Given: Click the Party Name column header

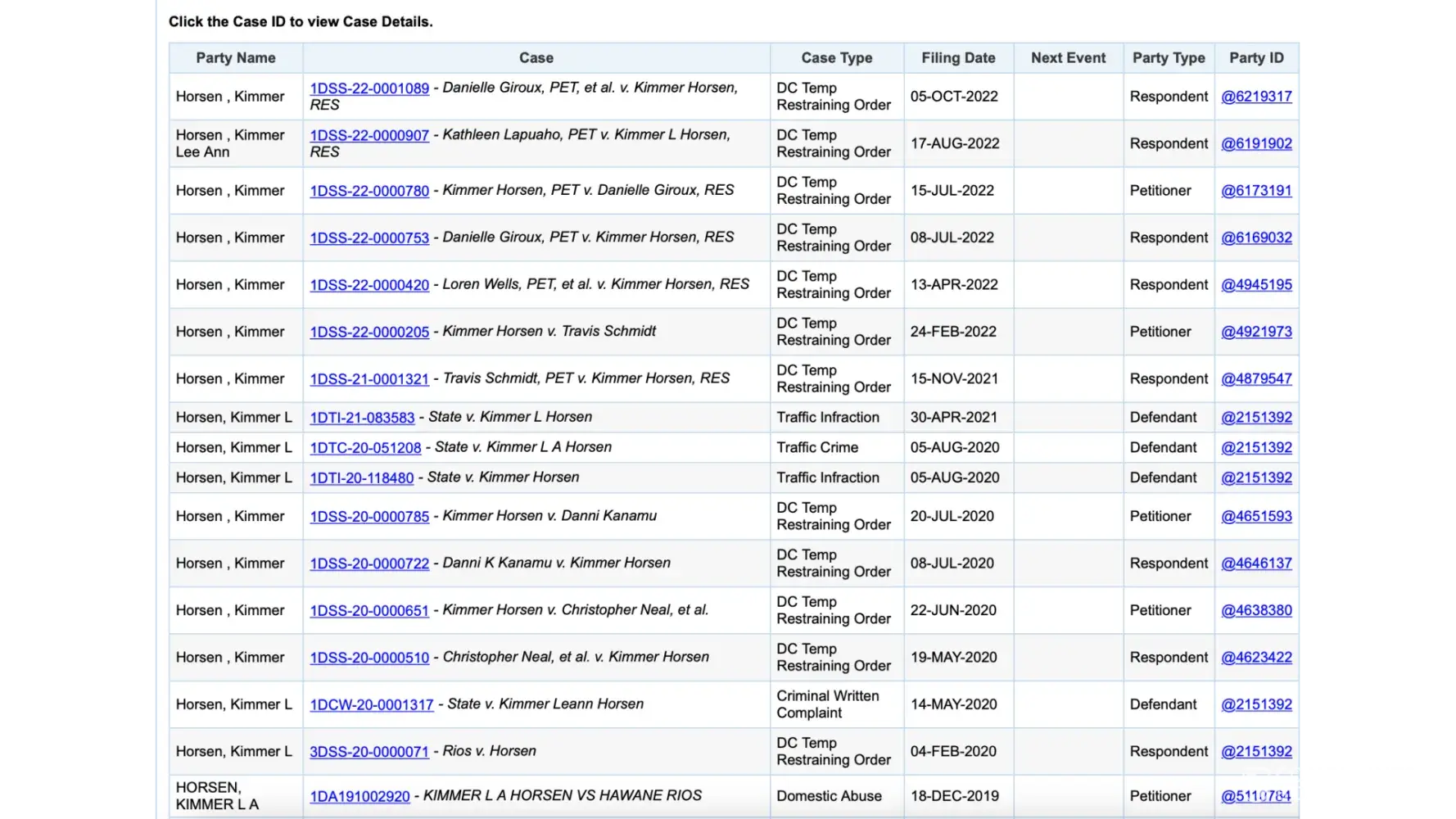Looking at the screenshot, I should tap(236, 58).
